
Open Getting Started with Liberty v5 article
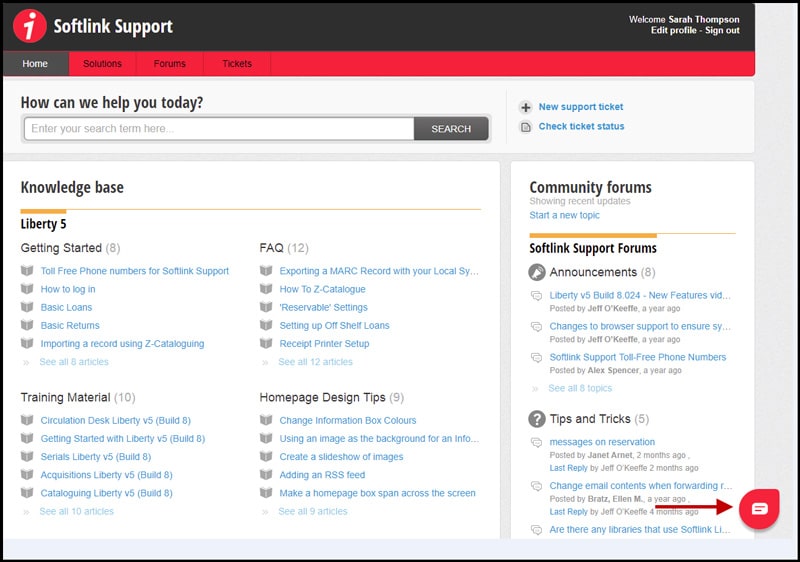(122, 439)
